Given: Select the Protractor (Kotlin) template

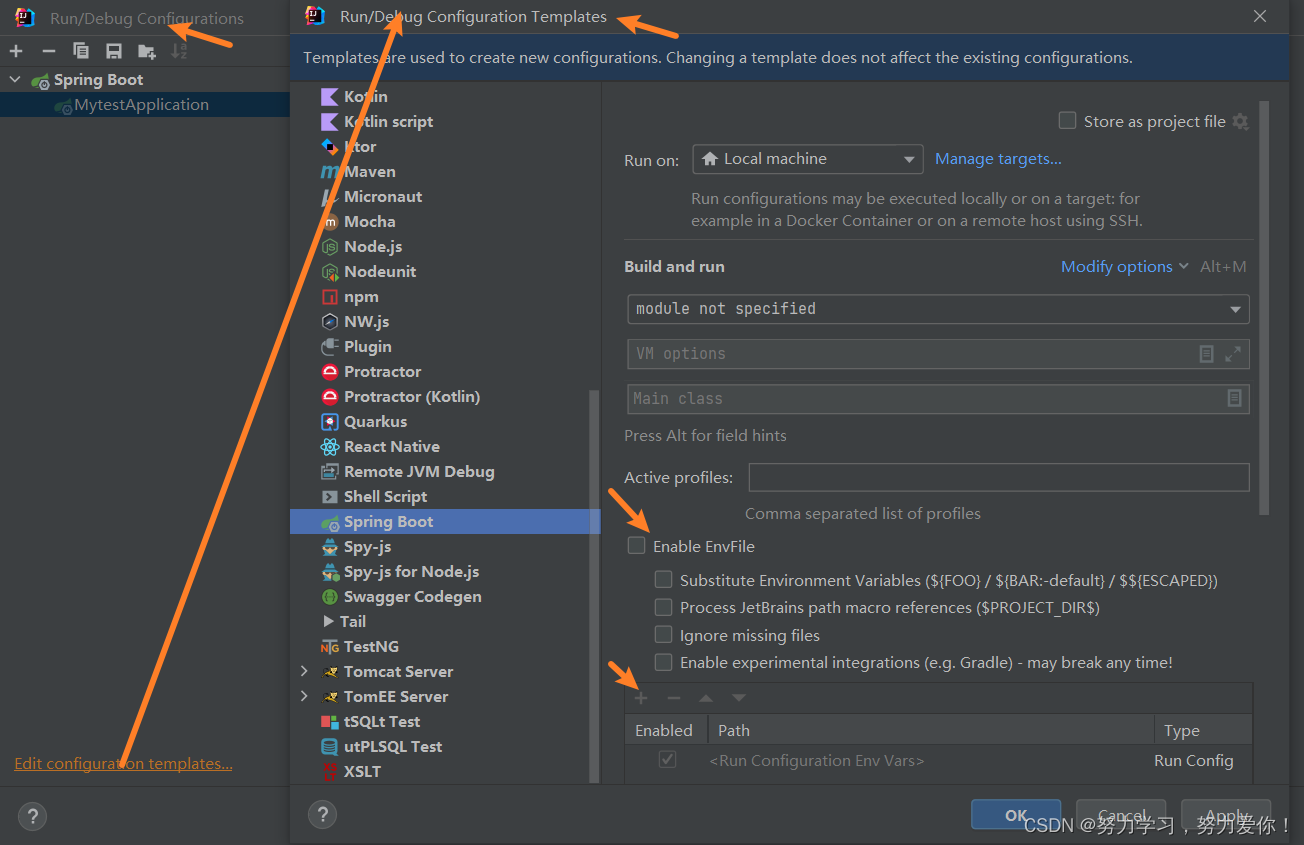Looking at the screenshot, I should click(x=412, y=397).
